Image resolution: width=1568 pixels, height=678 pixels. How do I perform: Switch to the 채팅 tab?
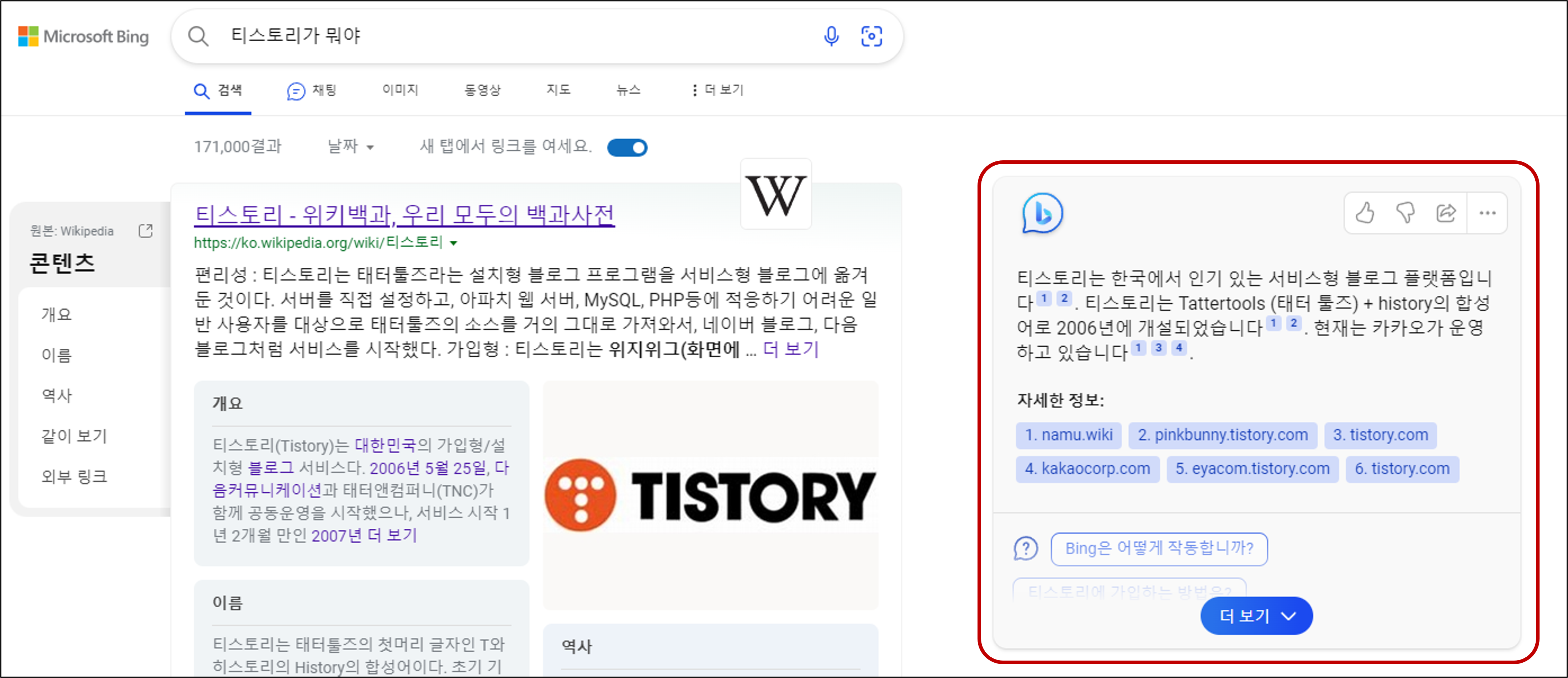312,91
